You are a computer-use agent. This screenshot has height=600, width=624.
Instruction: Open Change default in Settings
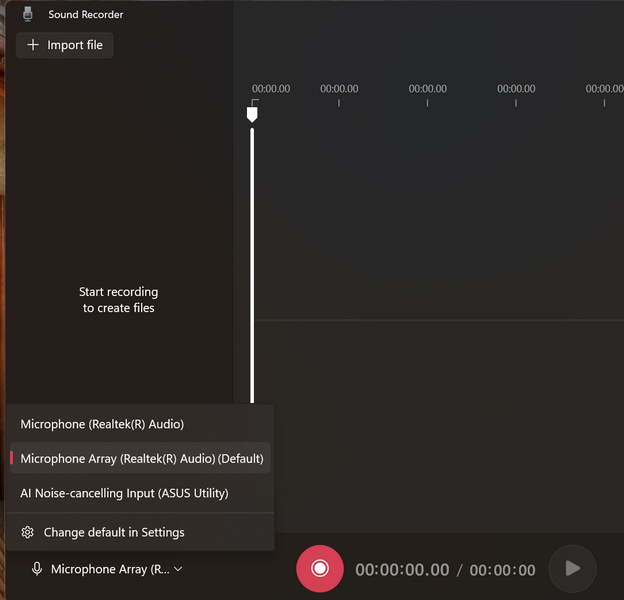tap(113, 532)
